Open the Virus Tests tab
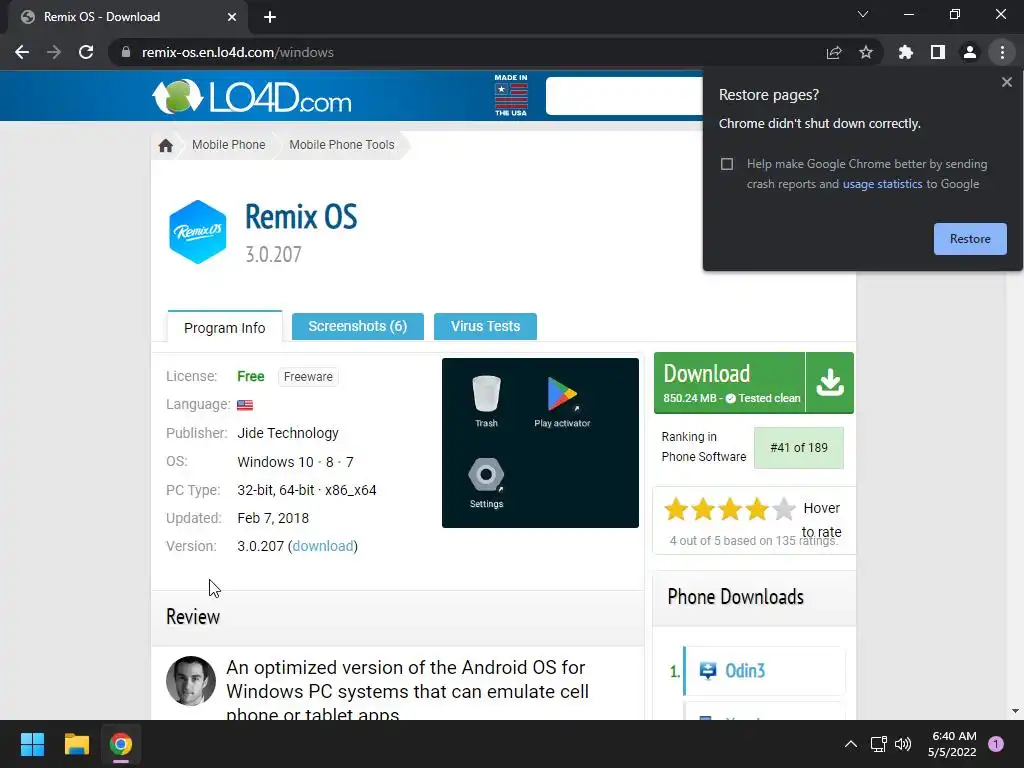 [485, 327]
